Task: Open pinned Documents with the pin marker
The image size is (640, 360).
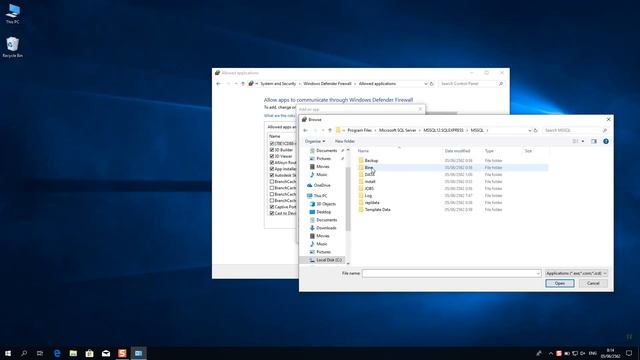Action: point(327,151)
